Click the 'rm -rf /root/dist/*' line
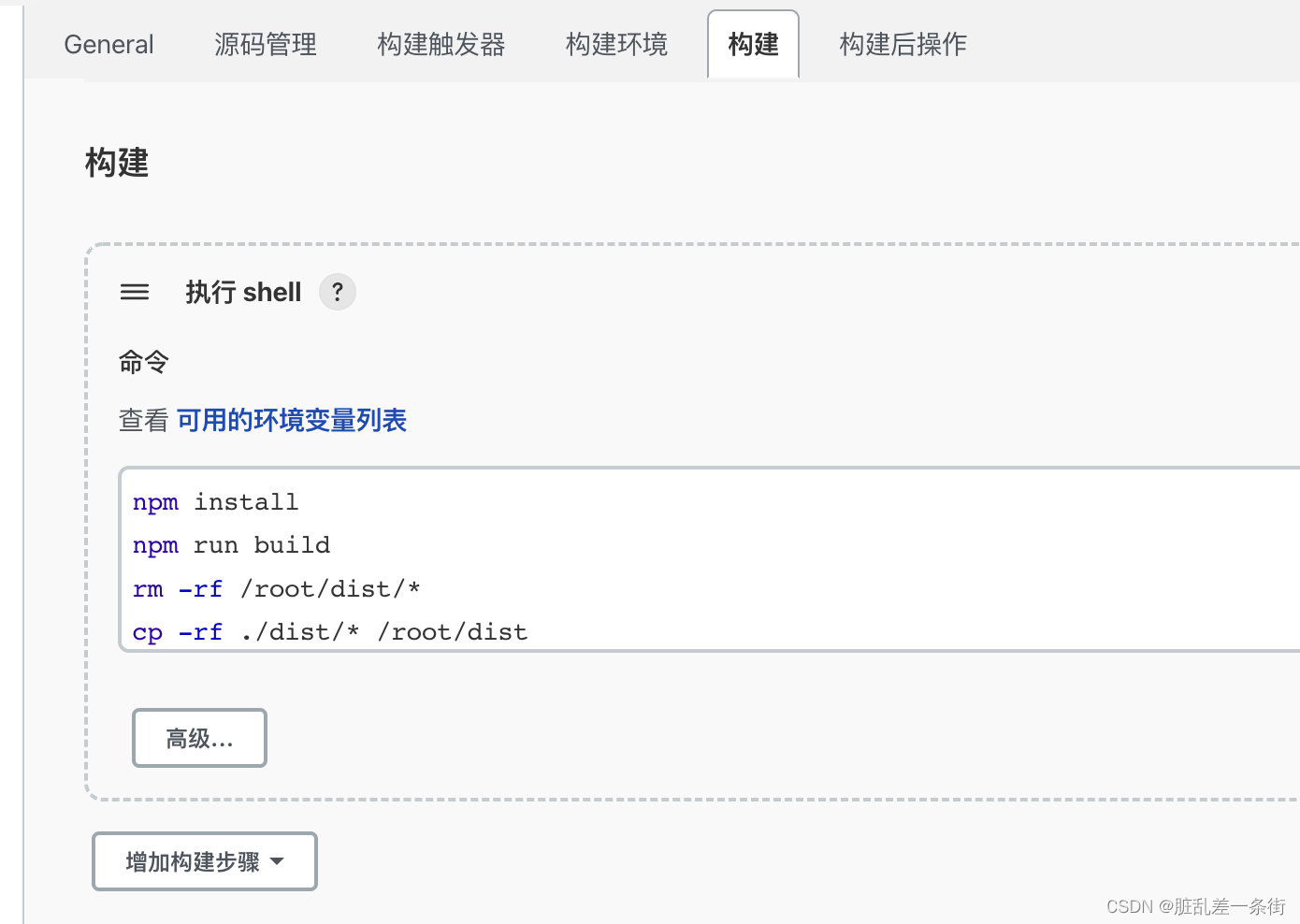 [x=276, y=589]
